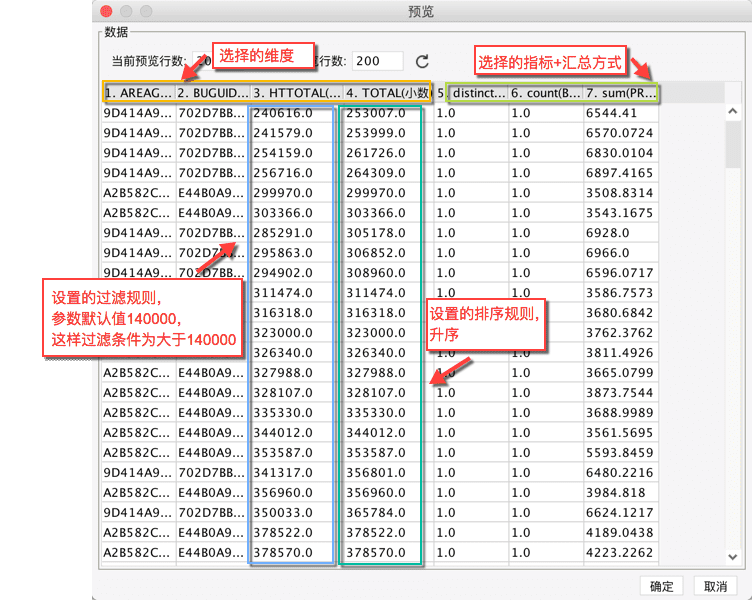
Task: Select column header 3. HTTOTAL(...
Action: tap(297, 93)
